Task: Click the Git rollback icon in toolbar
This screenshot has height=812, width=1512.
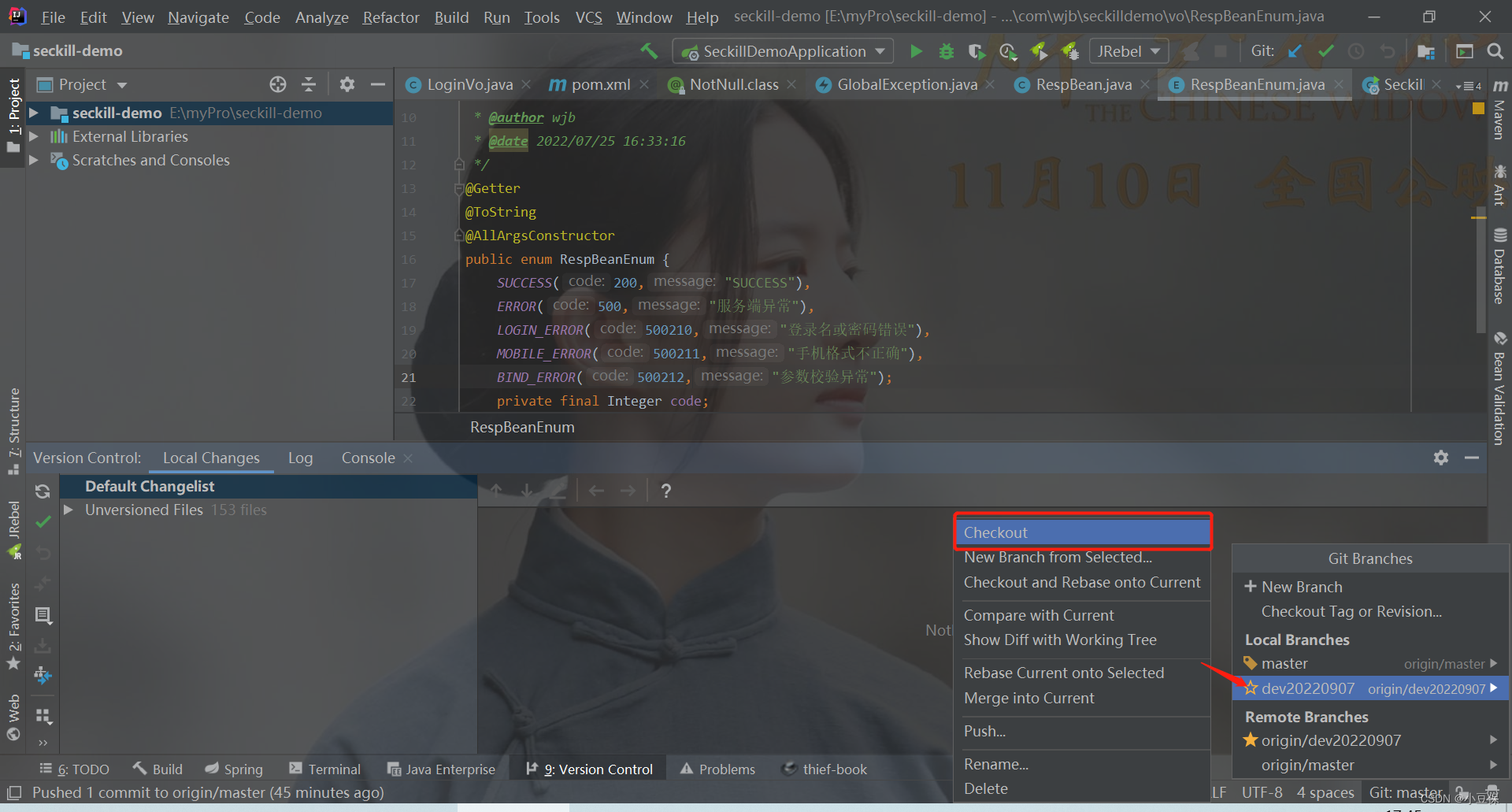Action: pyautogui.click(x=1387, y=51)
